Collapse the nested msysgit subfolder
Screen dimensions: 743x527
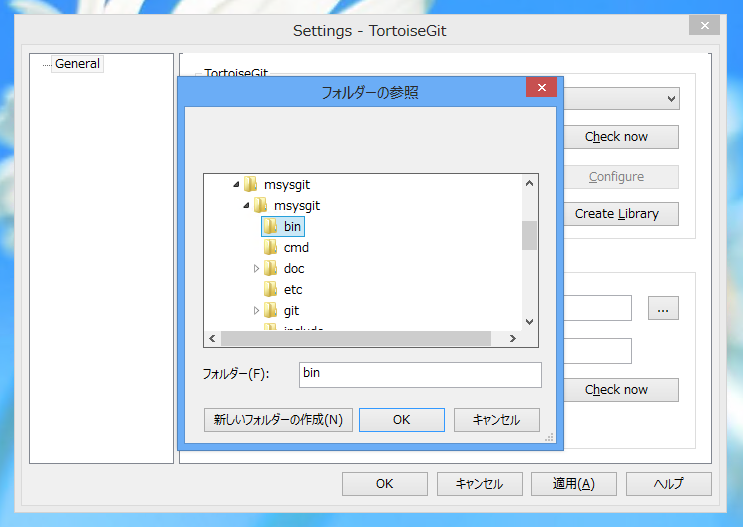pos(246,206)
